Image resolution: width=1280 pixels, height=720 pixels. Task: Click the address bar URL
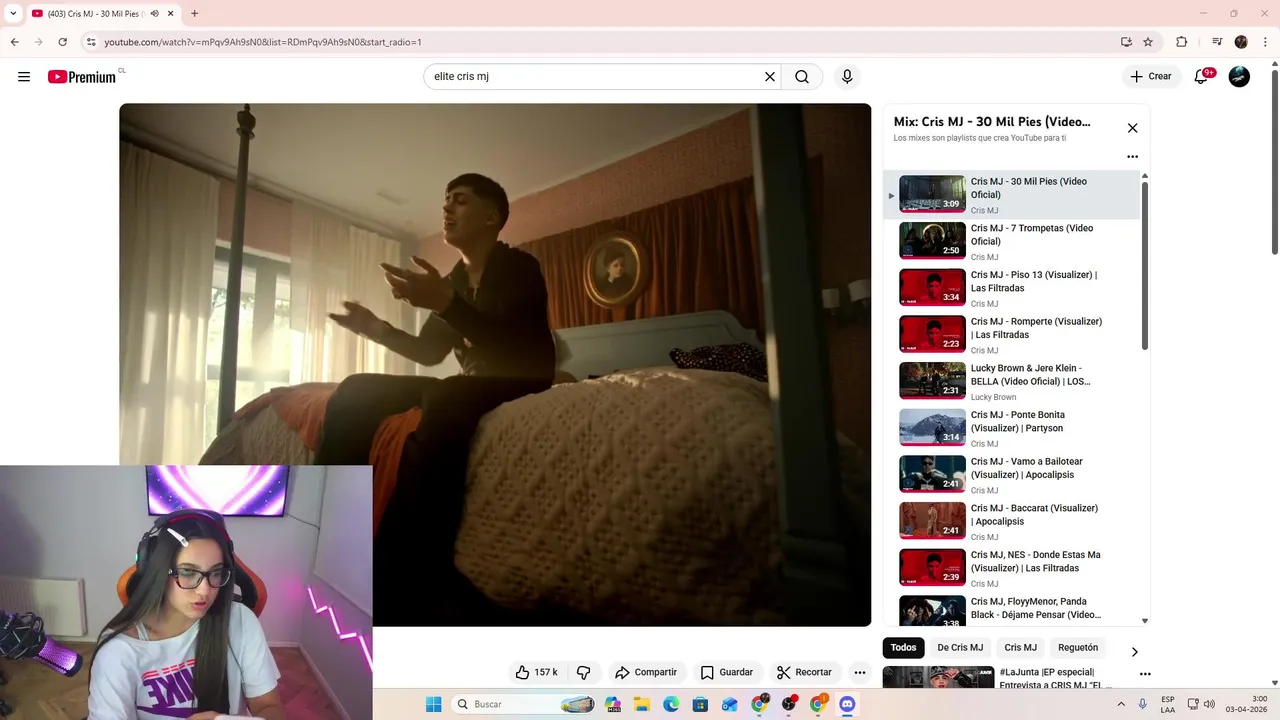click(263, 42)
